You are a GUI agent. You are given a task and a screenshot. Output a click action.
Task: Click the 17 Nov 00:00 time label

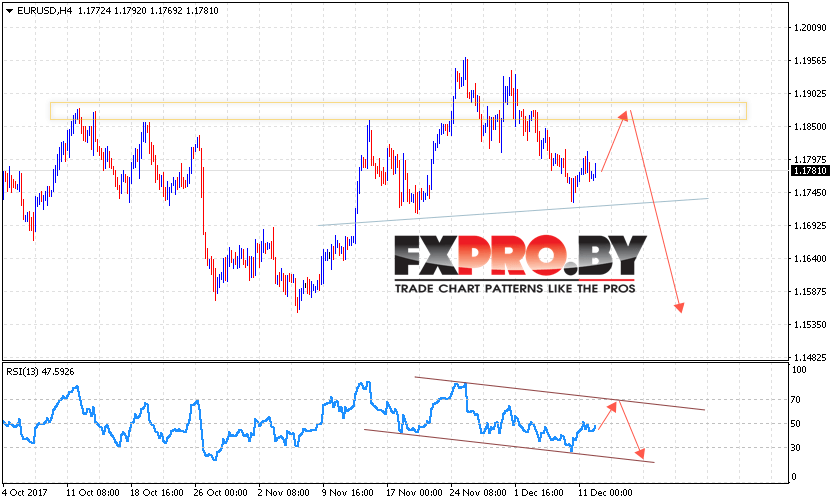click(x=414, y=493)
